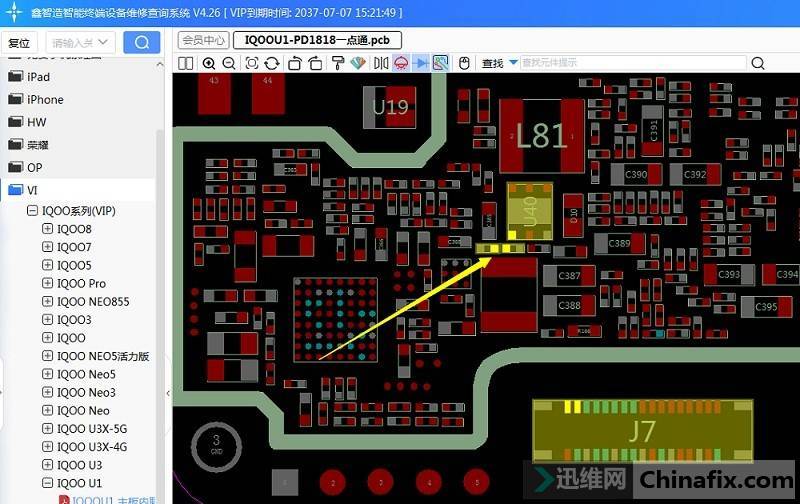Toggle the red dome toolbar button
The height and width of the screenshot is (504, 800).
pyautogui.click(x=401, y=63)
